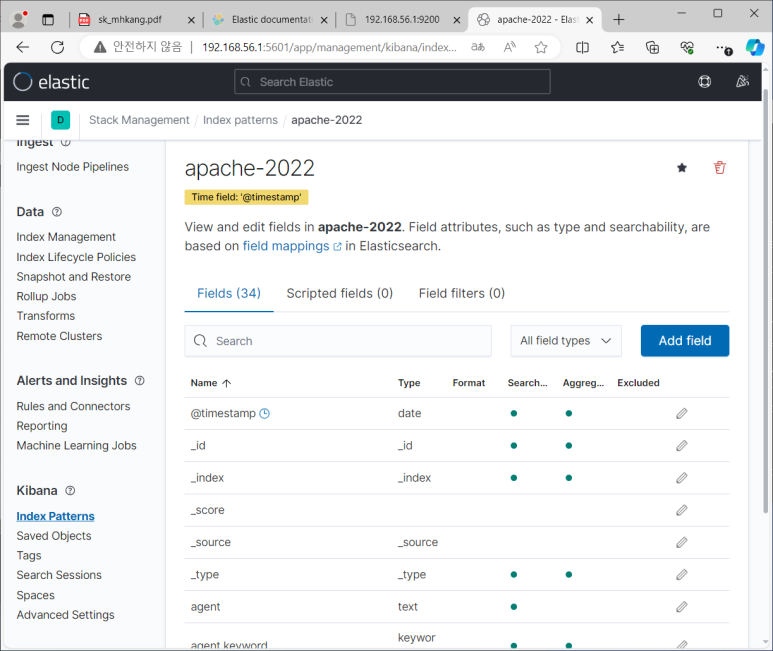The height and width of the screenshot is (651, 773).
Task: Edit the _type field with pencil icon
Action: [x=681, y=575]
